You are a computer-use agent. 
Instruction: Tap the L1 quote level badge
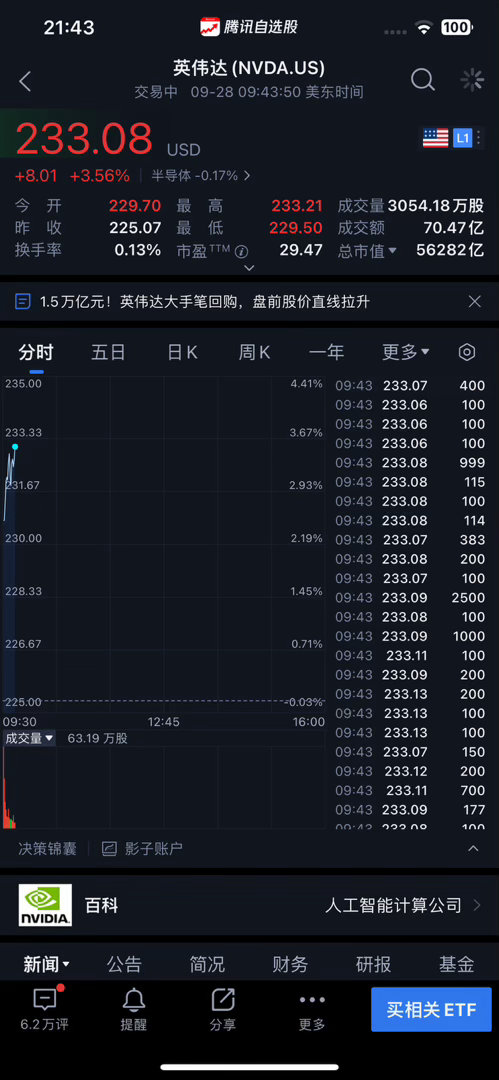pyautogui.click(x=462, y=138)
